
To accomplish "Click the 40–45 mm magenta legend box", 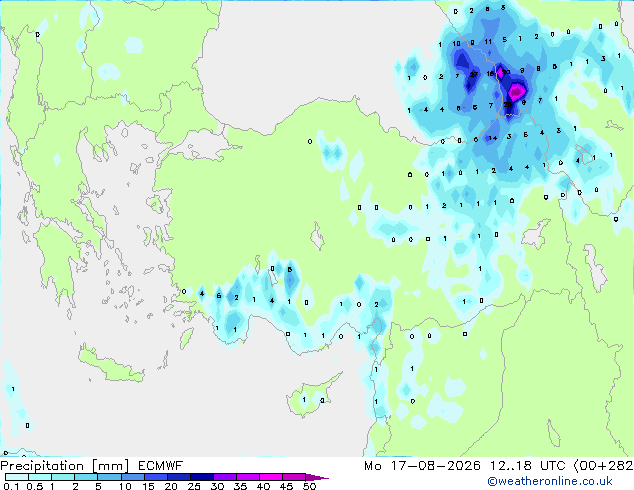I will [271, 477].
